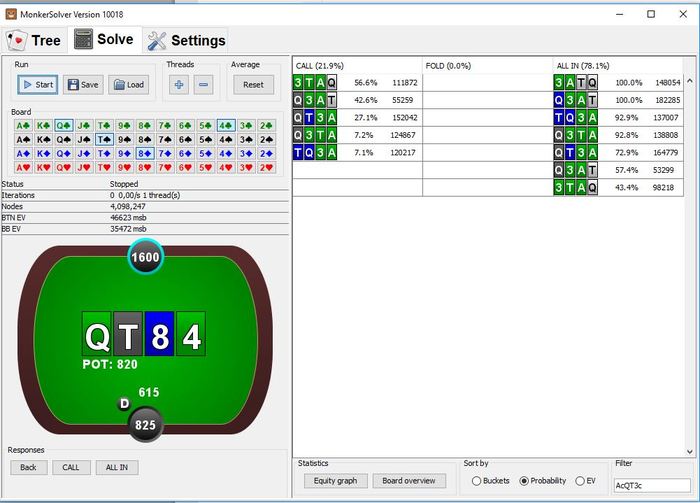Select call hand with 7.2% frequency
The width and height of the screenshot is (700, 503).
pos(357,135)
